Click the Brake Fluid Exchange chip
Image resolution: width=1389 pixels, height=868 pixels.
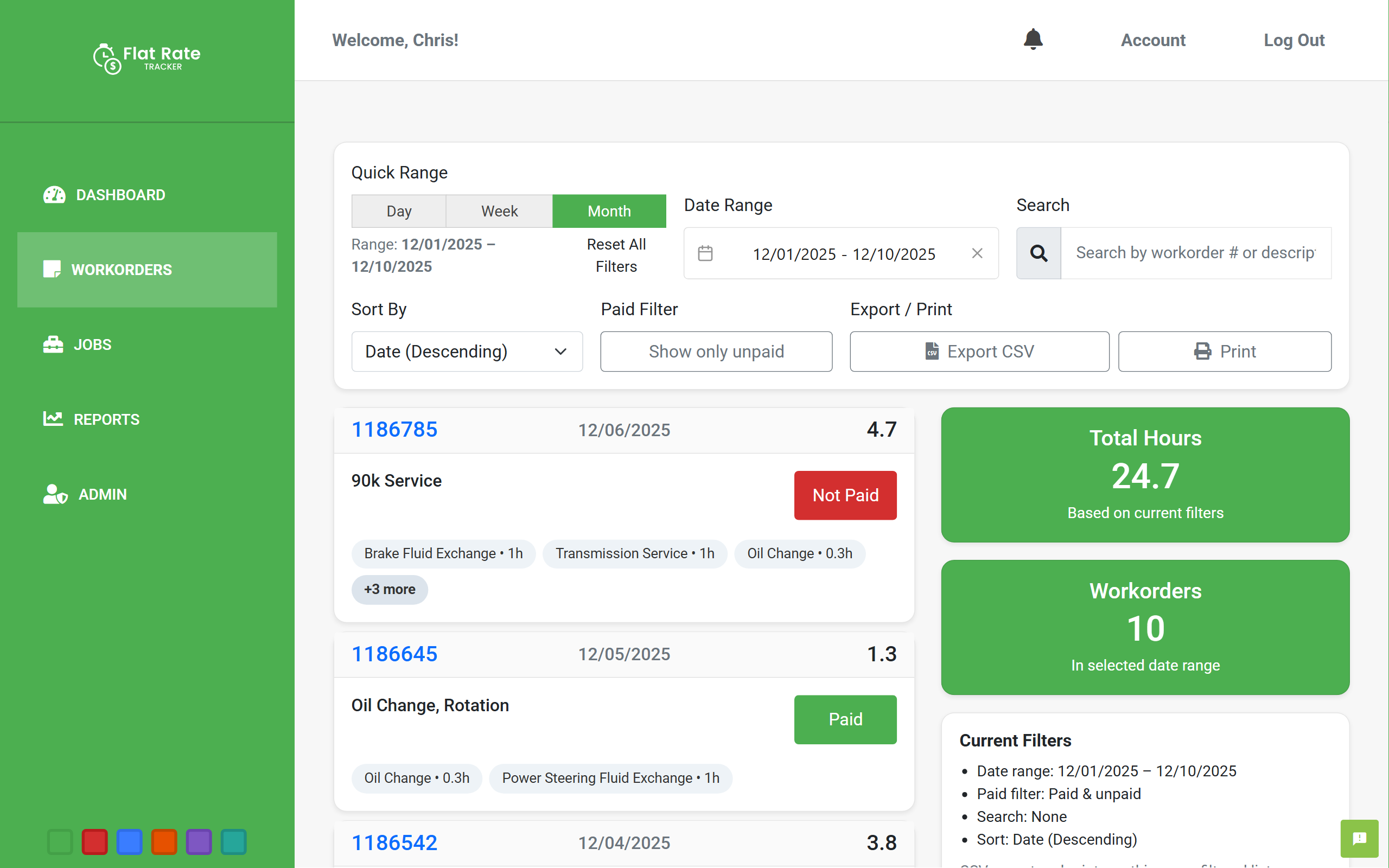(443, 553)
